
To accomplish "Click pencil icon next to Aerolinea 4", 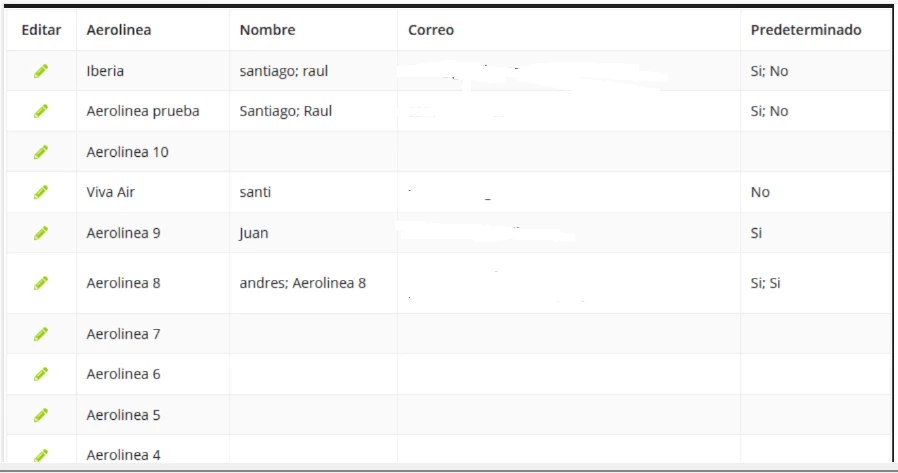I will pyautogui.click(x=41, y=455).
